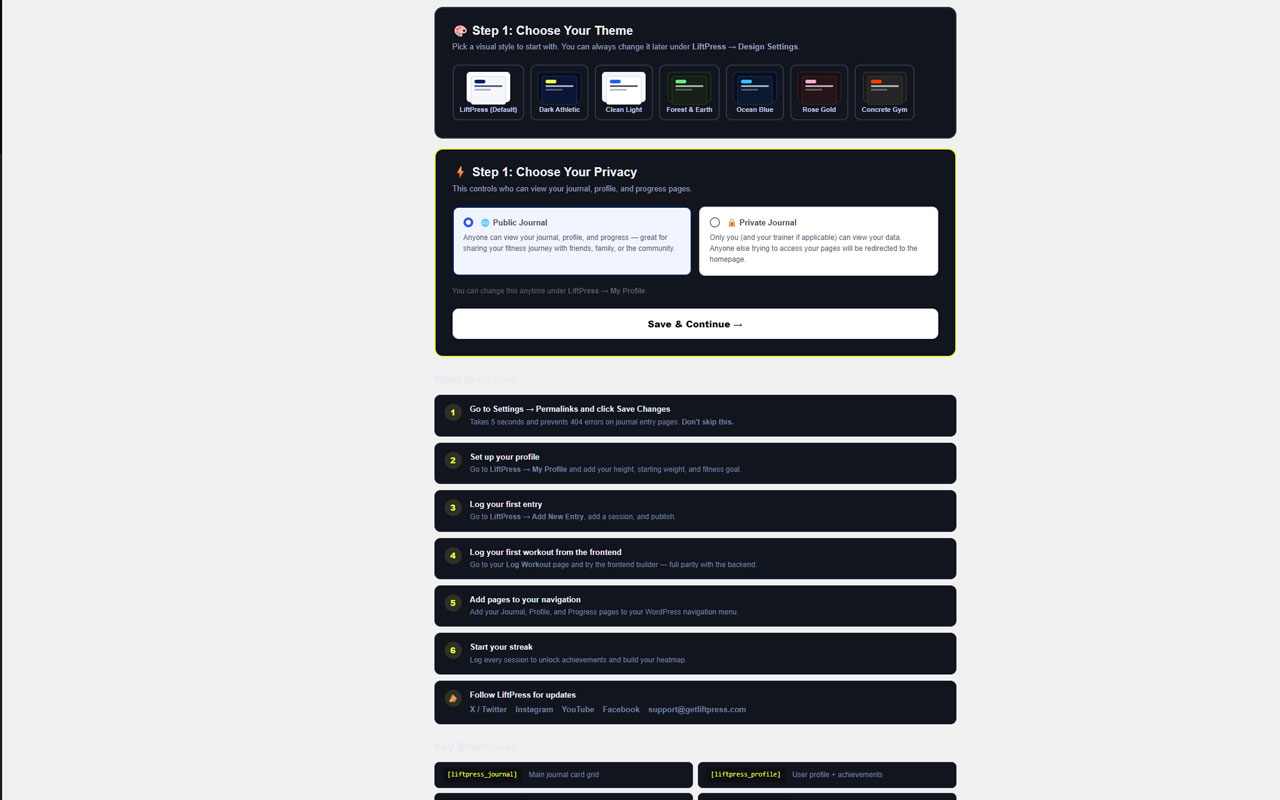Click the palette icon beside Choose Your Theme
Image resolution: width=1280 pixels, height=800 pixels.
coord(460,31)
